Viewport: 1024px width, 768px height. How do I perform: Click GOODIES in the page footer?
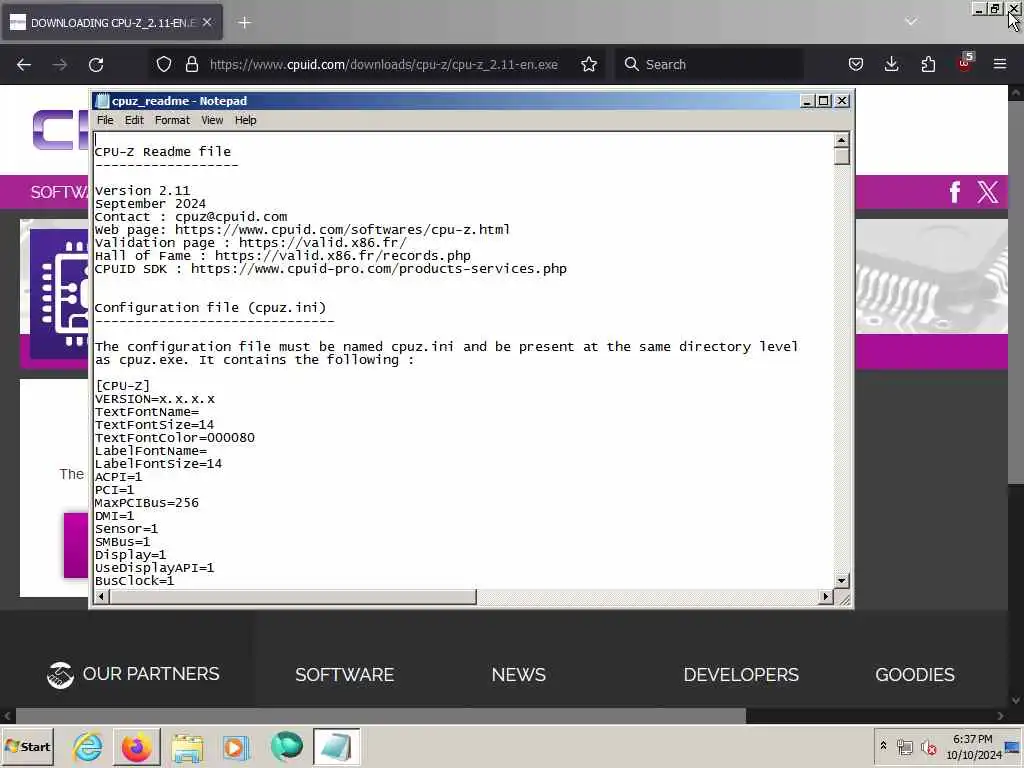pyautogui.click(x=914, y=675)
